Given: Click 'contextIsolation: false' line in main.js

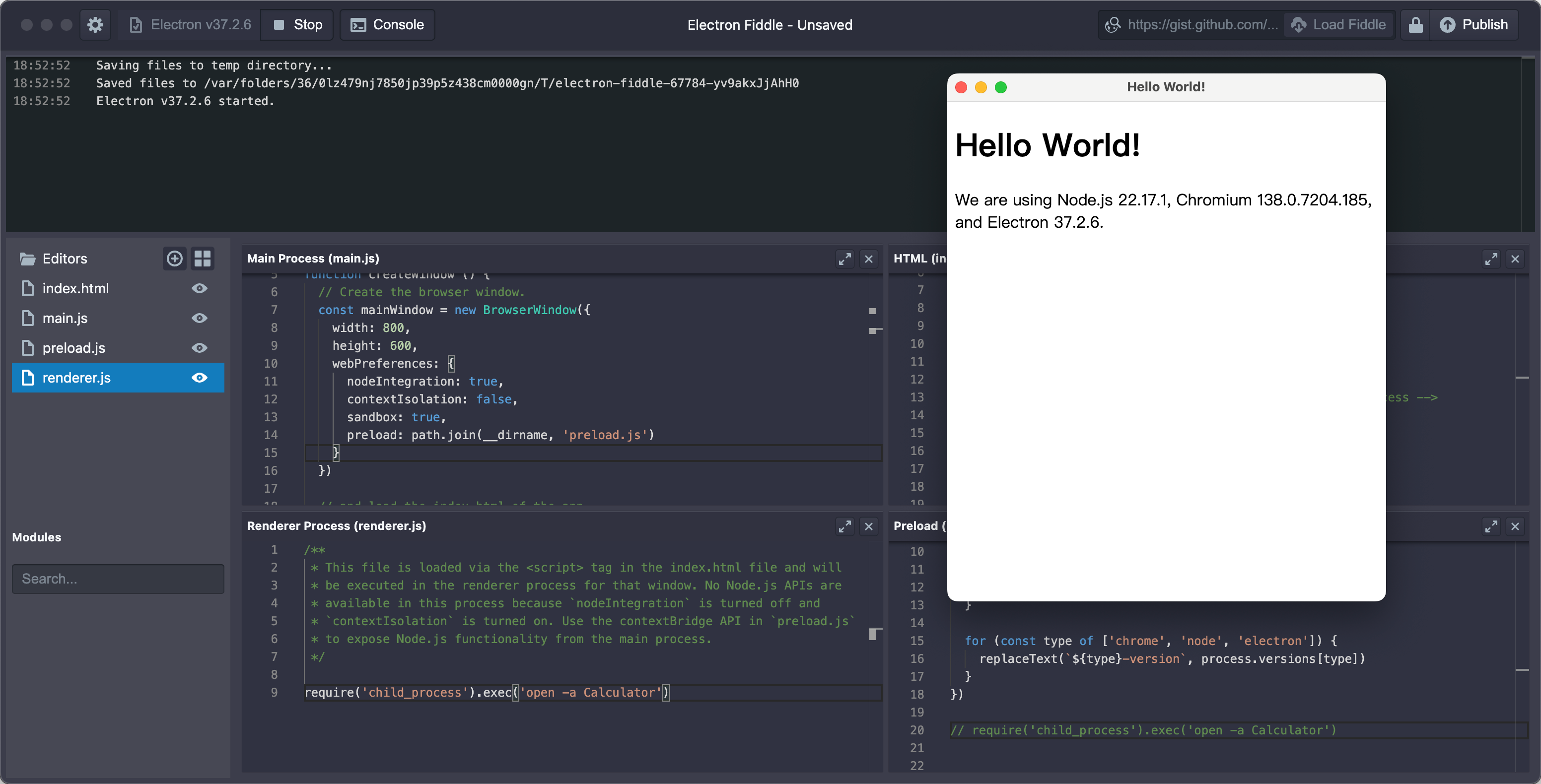Looking at the screenshot, I should click(432, 399).
